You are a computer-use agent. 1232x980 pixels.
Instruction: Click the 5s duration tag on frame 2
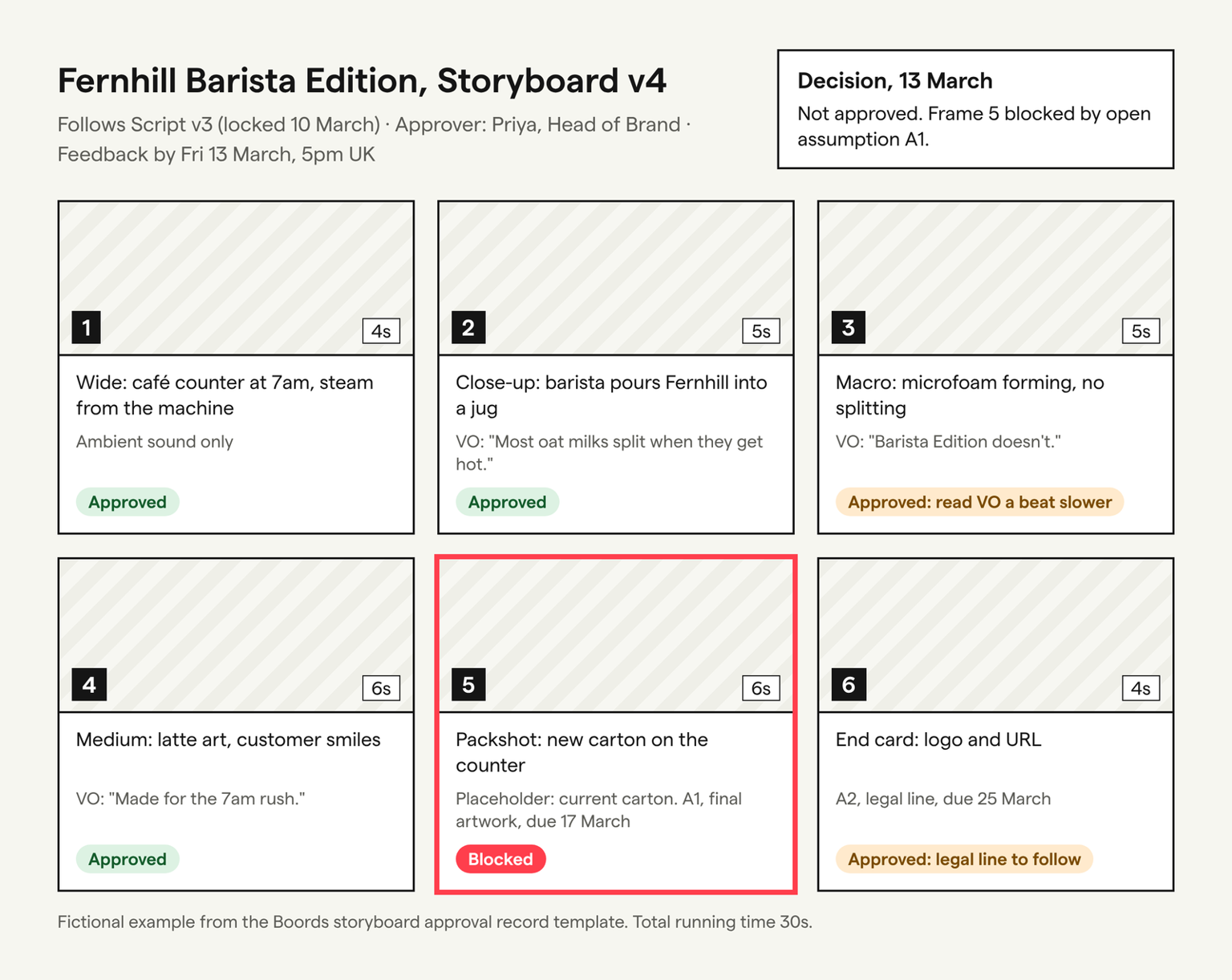[x=761, y=331]
